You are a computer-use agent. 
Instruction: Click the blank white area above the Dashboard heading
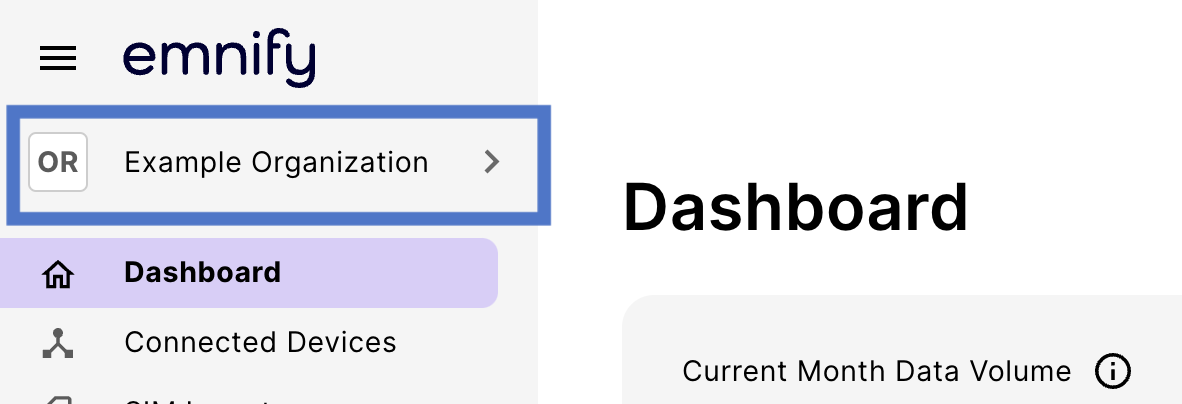859,83
